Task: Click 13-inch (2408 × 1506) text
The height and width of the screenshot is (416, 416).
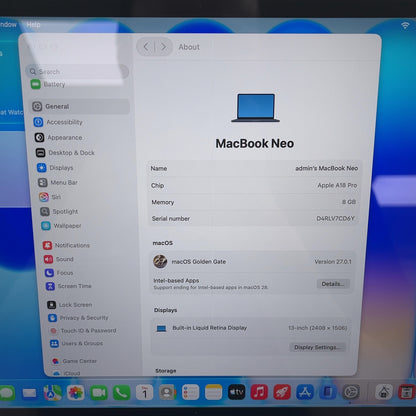Action: [317, 328]
